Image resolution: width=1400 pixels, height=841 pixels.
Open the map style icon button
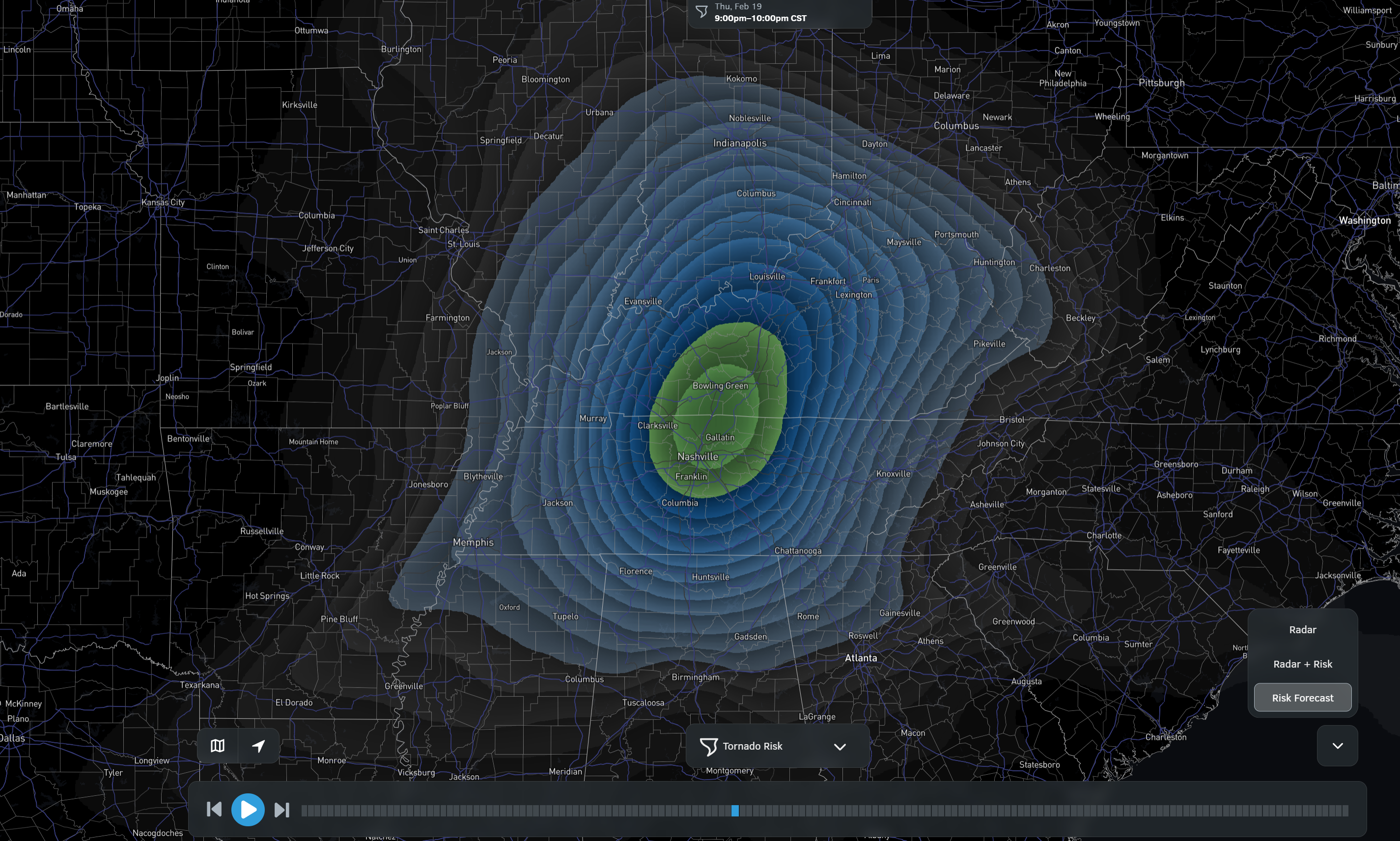218,746
